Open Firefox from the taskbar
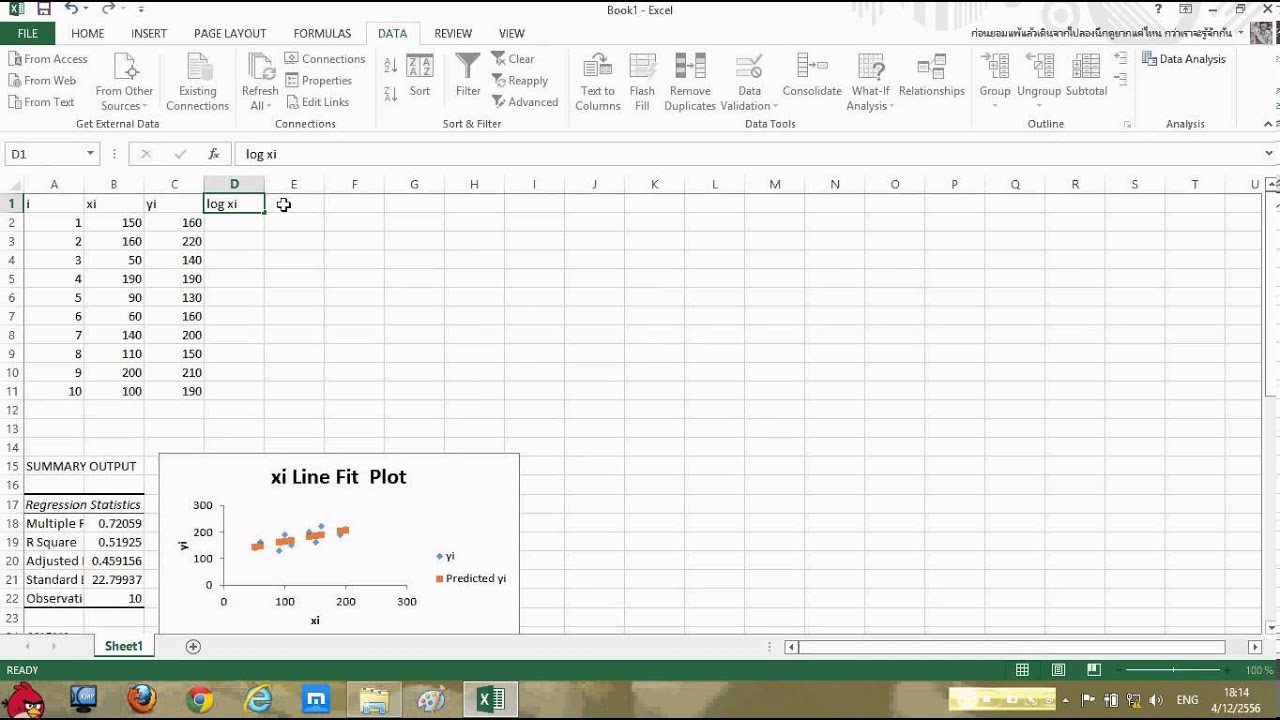The width and height of the screenshot is (1280, 720). click(x=142, y=698)
